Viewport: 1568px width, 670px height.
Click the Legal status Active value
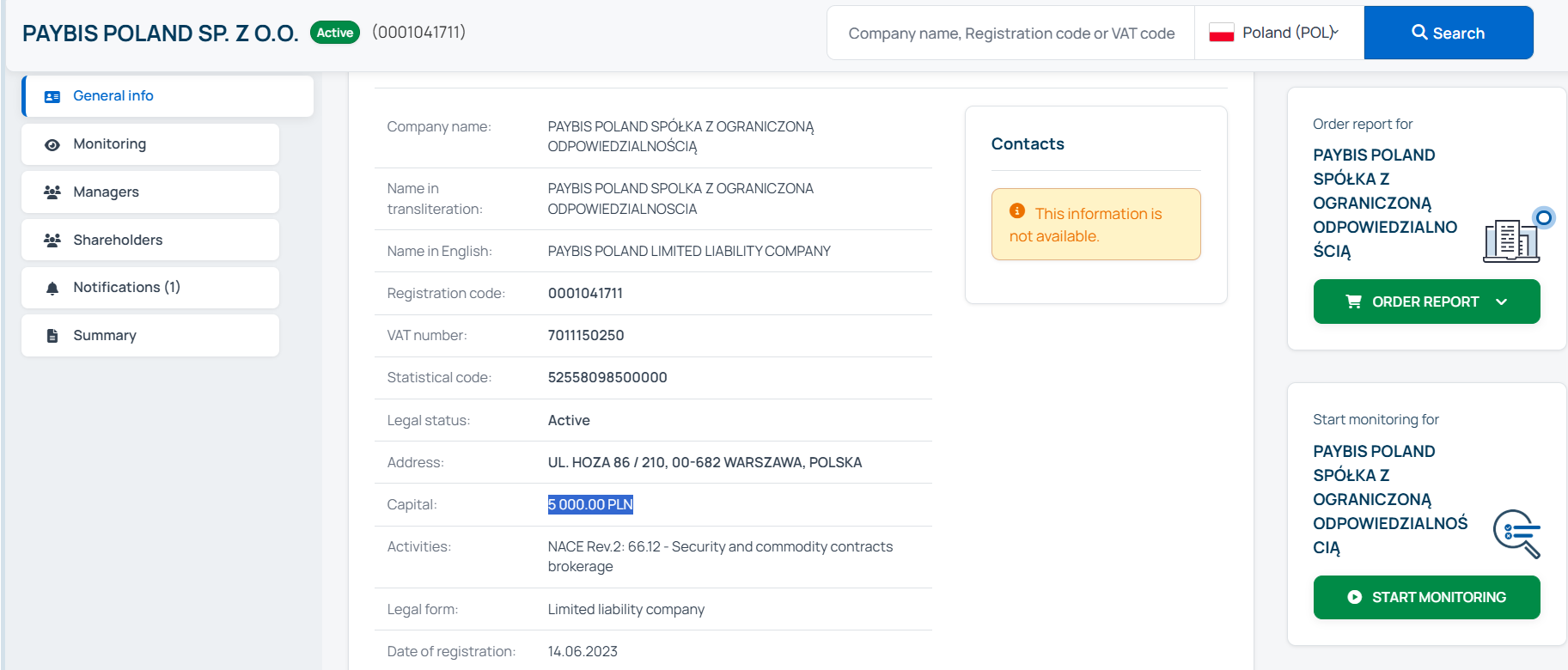click(x=569, y=421)
